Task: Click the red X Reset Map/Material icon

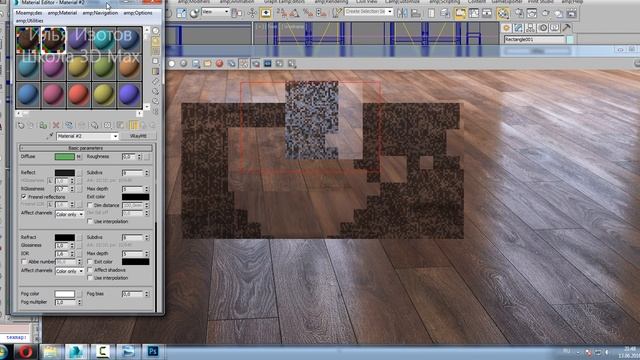Action: pos(56,125)
